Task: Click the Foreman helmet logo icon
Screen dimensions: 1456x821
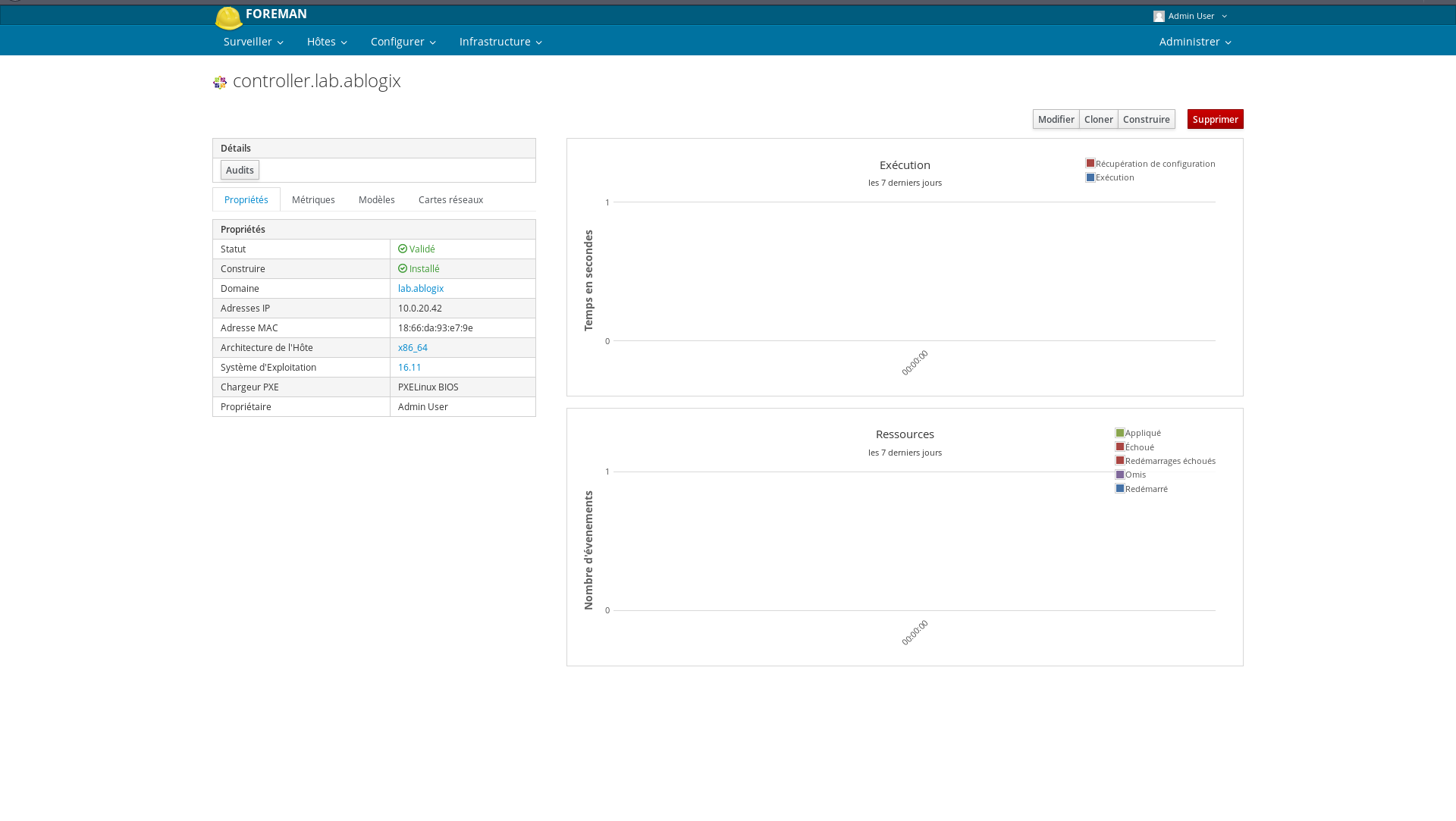Action: tap(228, 17)
